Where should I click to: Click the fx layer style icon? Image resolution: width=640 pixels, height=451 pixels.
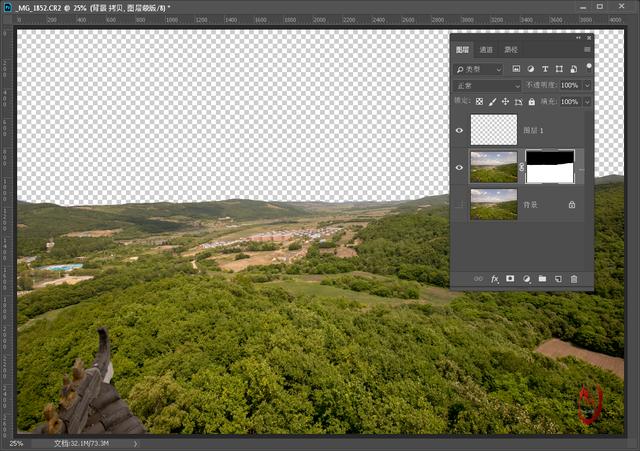click(495, 279)
